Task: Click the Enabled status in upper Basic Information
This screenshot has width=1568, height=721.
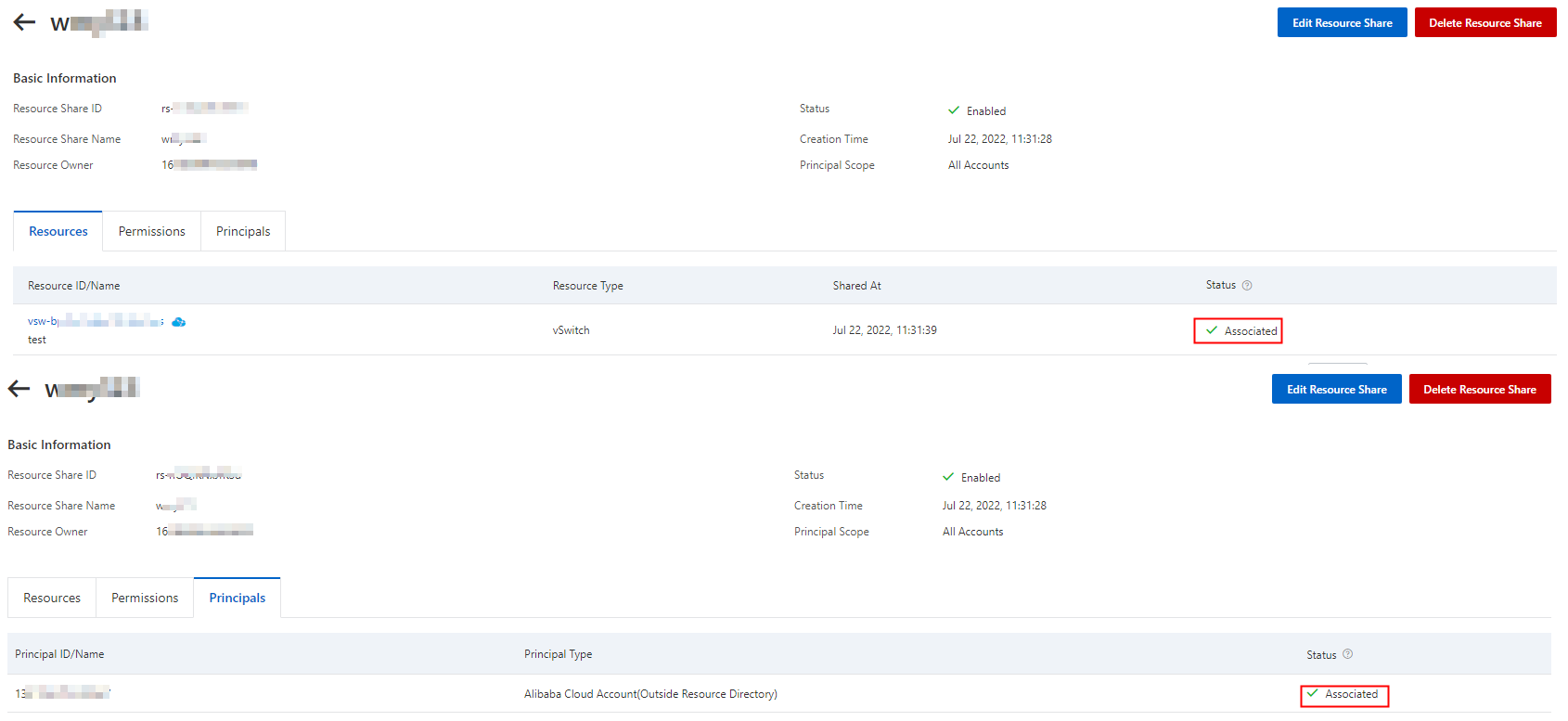Action: pos(977,110)
